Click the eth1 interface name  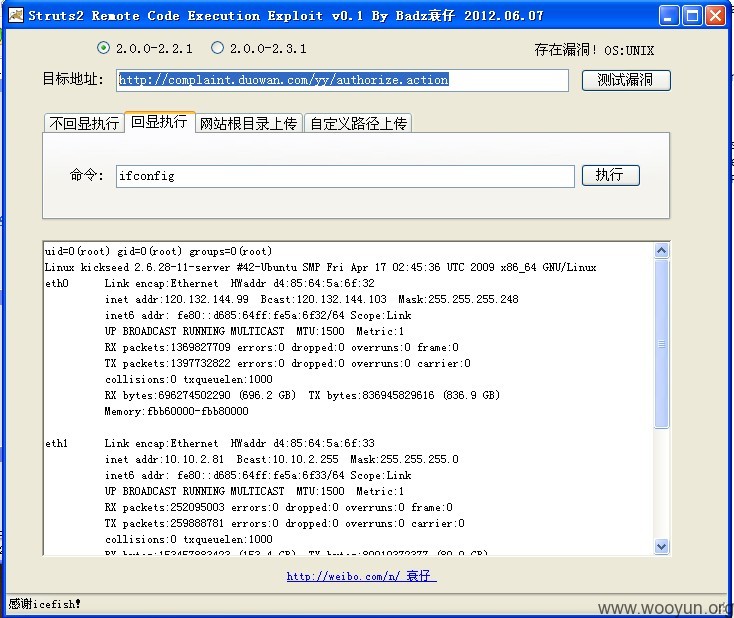coord(57,443)
